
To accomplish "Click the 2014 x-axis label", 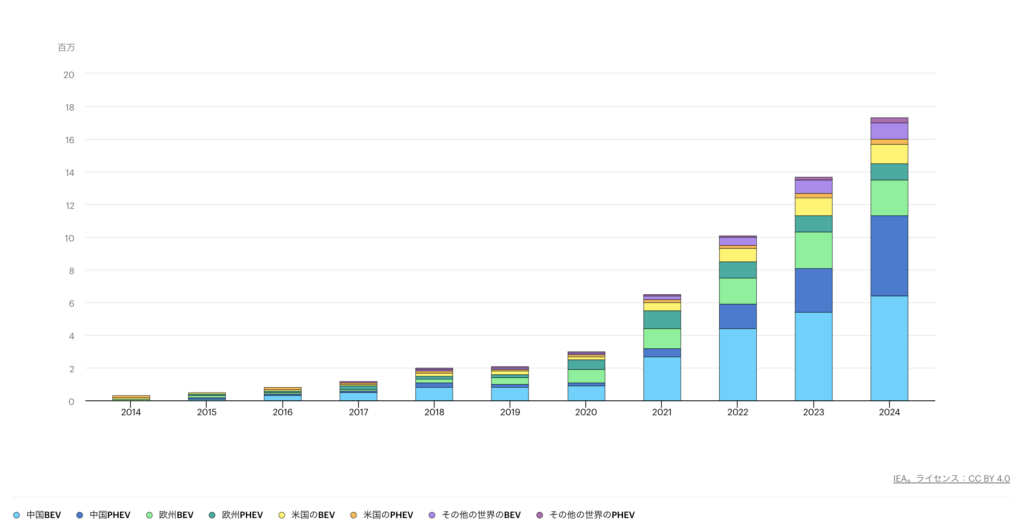I will (x=131, y=413).
